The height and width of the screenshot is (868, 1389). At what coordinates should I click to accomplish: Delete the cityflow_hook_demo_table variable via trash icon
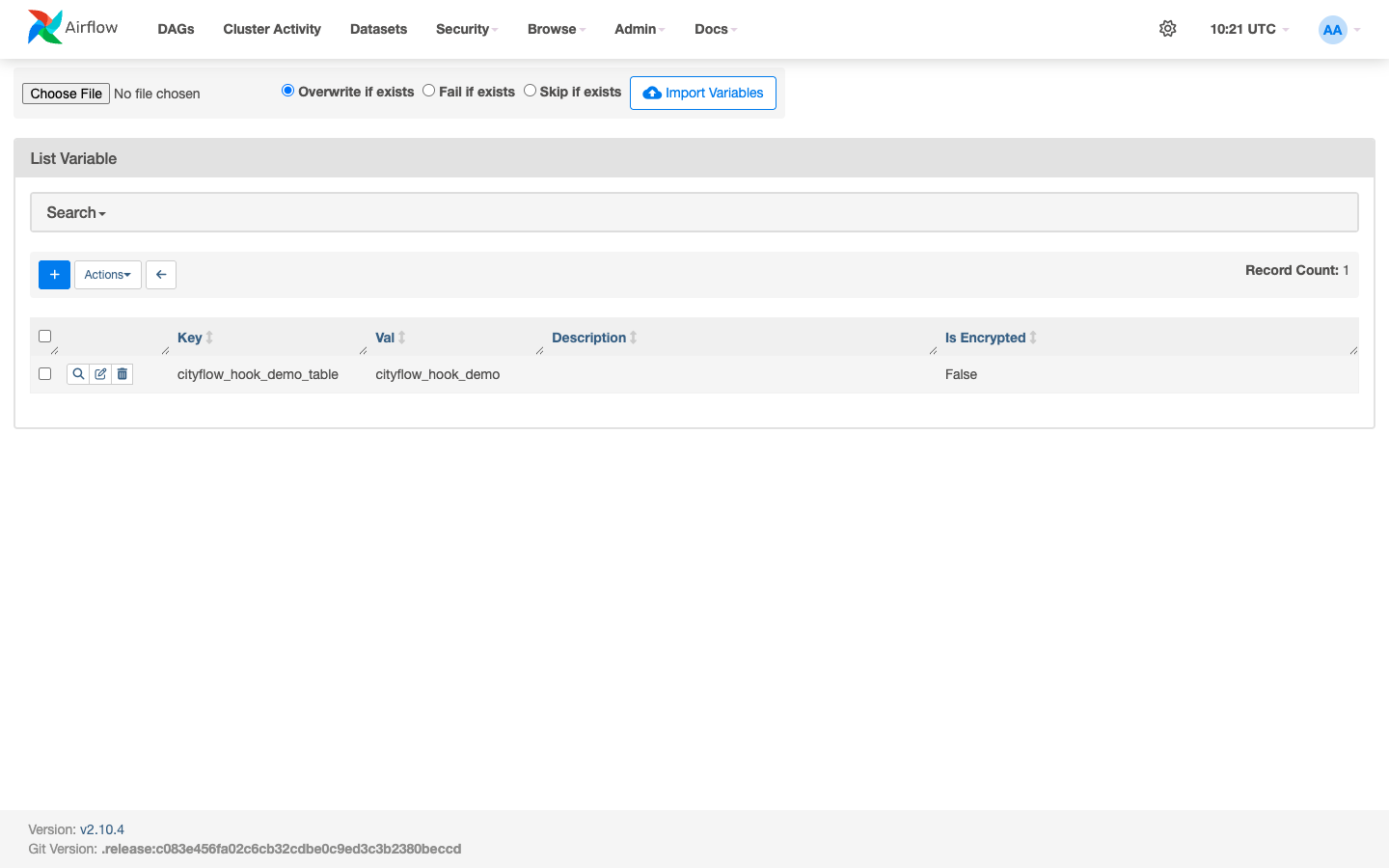(x=123, y=374)
